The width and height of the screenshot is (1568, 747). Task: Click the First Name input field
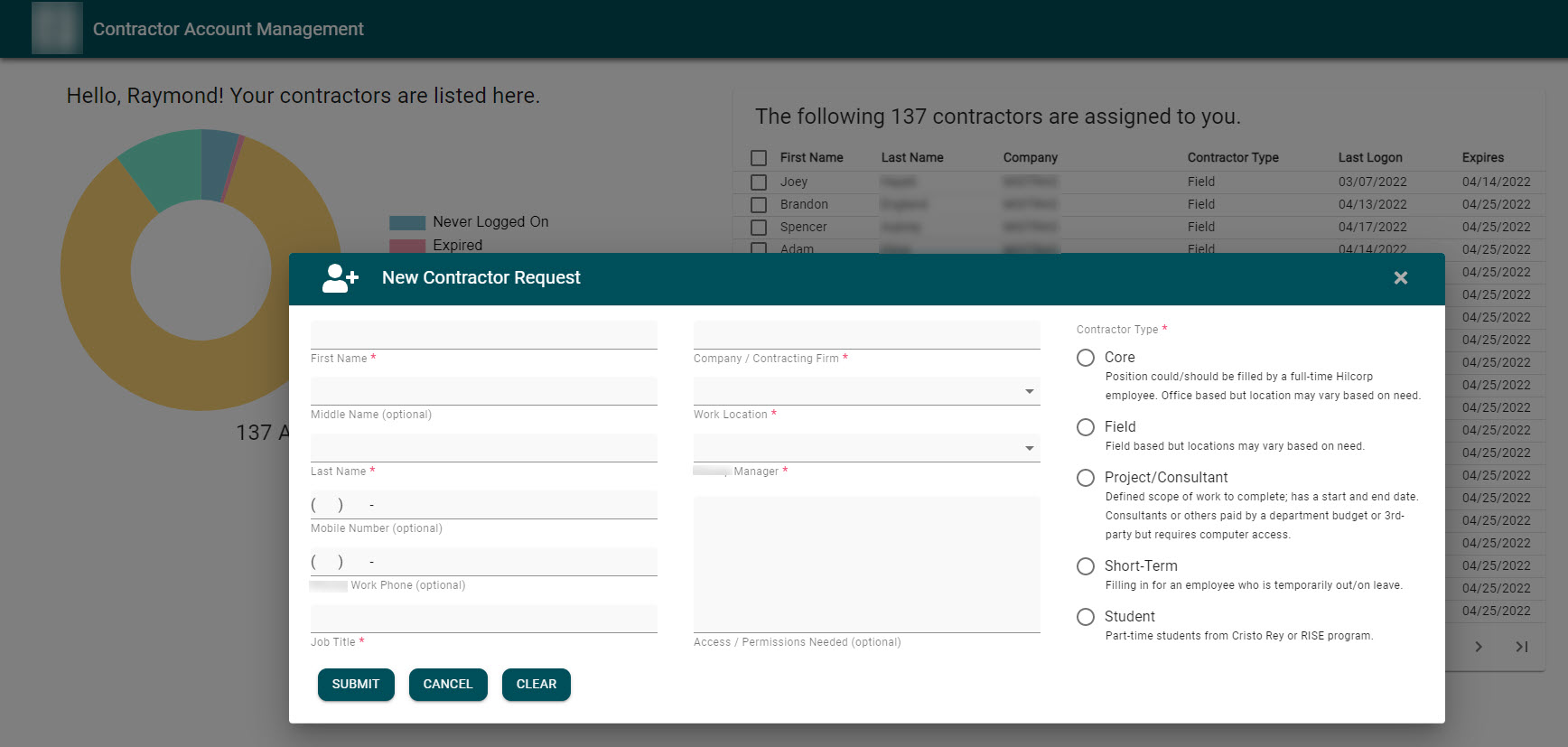pyautogui.click(x=483, y=335)
